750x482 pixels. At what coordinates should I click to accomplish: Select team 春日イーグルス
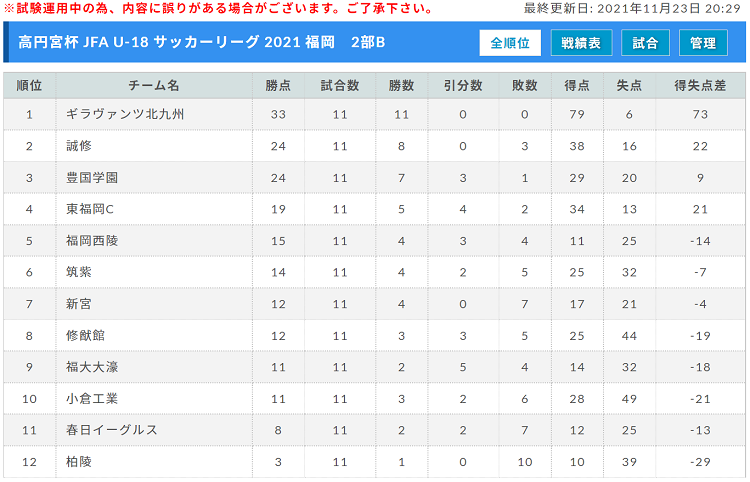[112, 430]
